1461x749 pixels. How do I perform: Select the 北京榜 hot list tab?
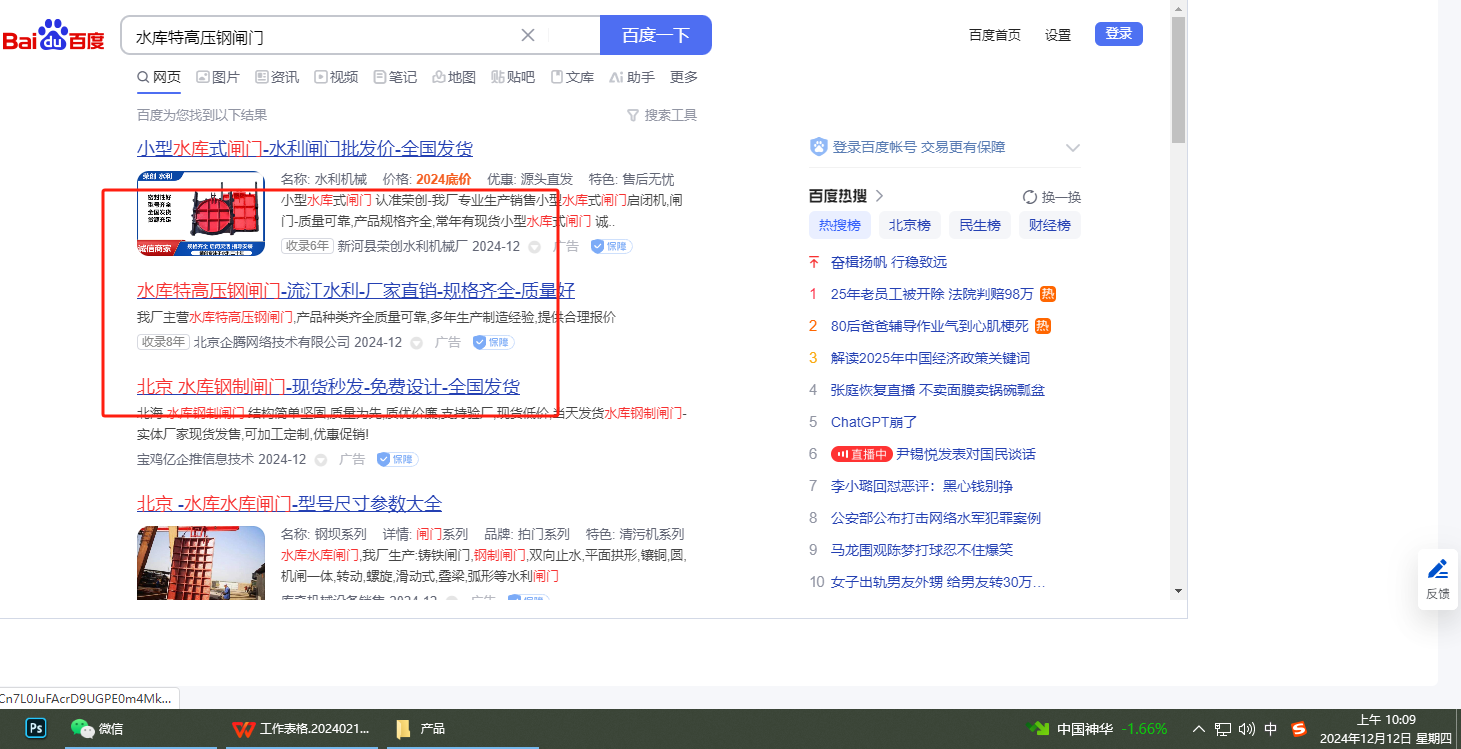tap(910, 225)
